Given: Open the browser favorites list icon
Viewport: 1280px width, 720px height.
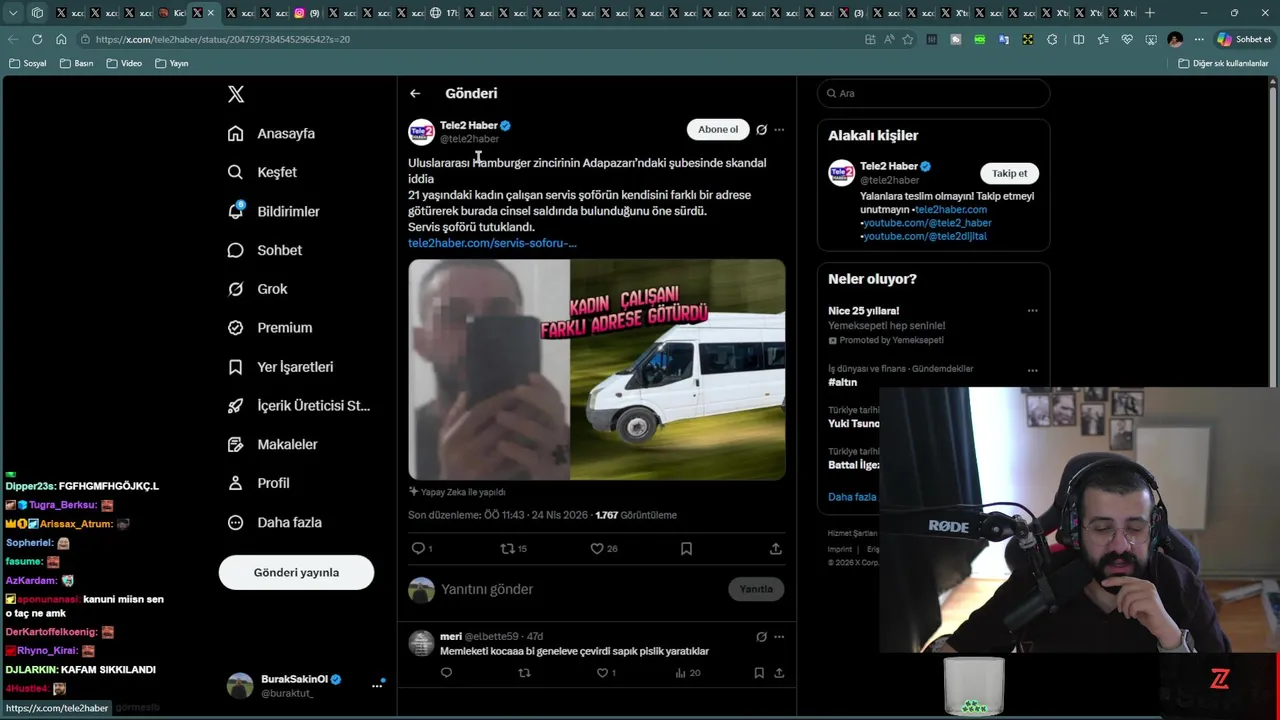Looking at the screenshot, I should click(1103, 39).
